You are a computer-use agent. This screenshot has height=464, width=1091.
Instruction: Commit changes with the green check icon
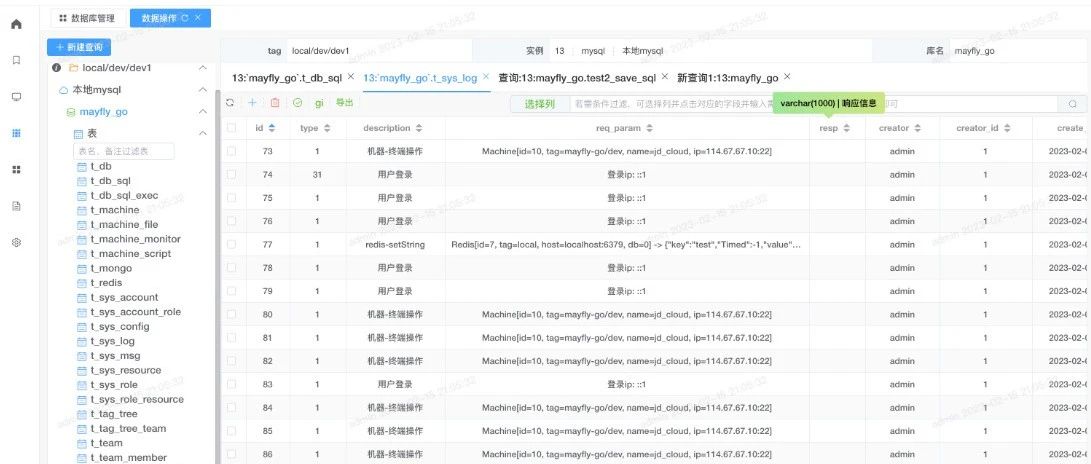click(298, 103)
